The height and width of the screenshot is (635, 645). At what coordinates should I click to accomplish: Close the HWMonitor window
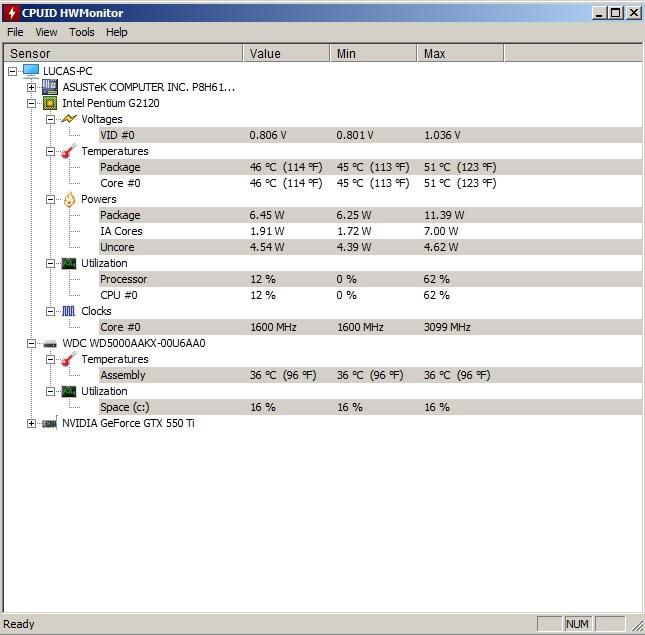634,13
